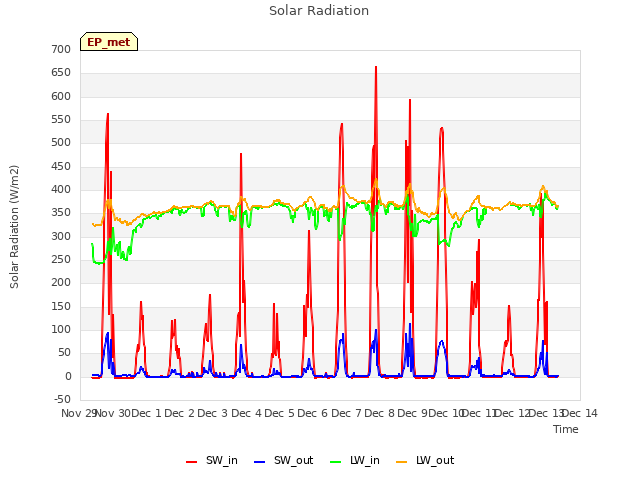Screen dimensions: 640x480
Task: Click the SW_in peak near 535 on Dec 10
Action: point(442,128)
